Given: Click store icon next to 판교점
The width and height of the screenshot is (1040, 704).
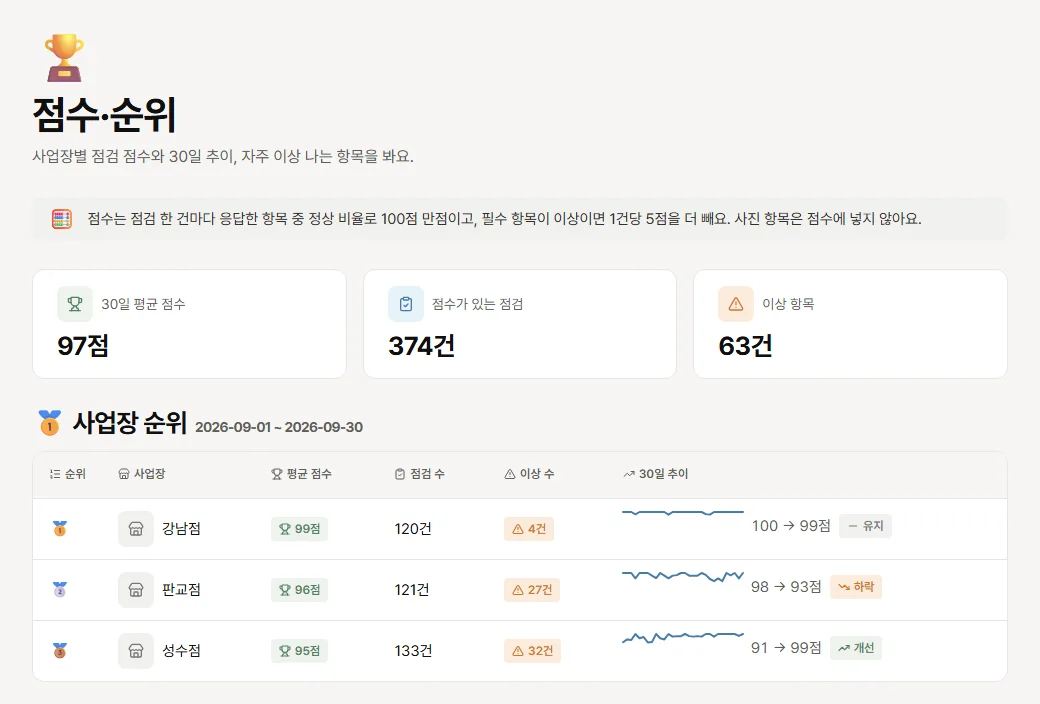Looking at the screenshot, I should coord(136,590).
